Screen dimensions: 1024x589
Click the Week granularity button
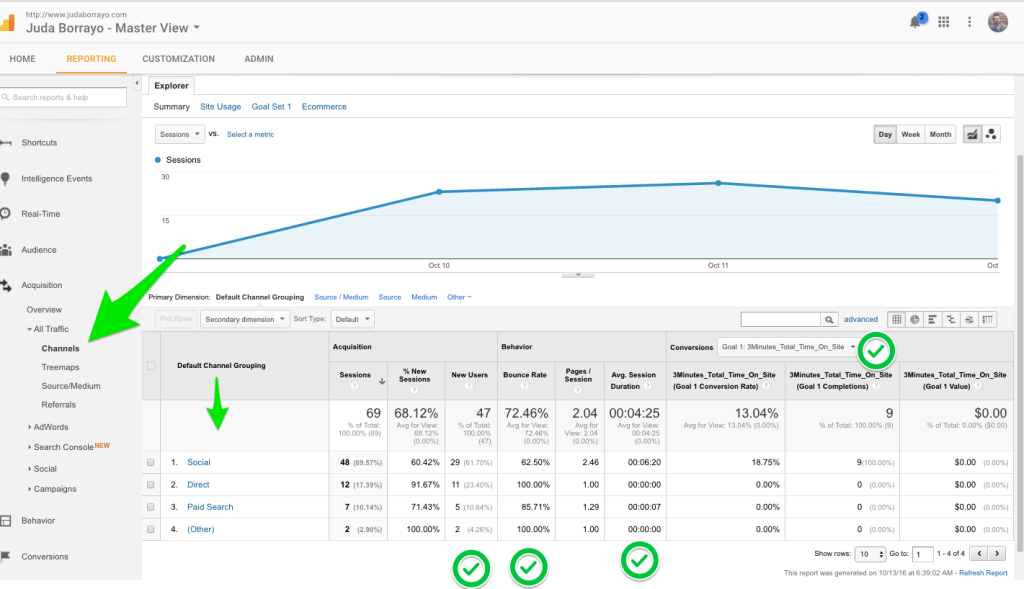coord(910,135)
